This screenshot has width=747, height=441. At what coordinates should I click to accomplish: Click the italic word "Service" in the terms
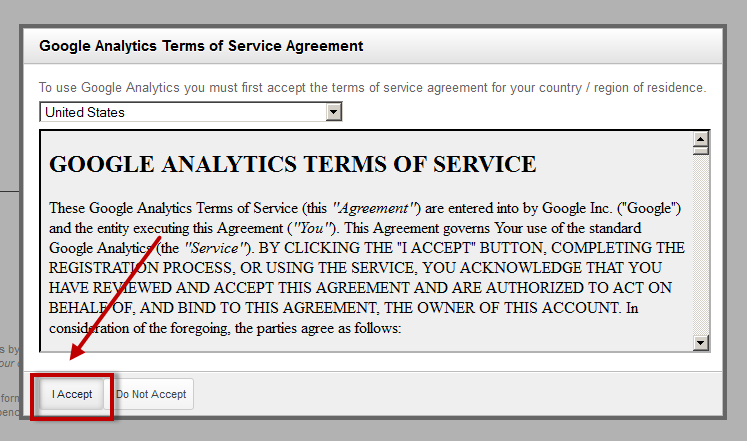pyautogui.click(x=213, y=248)
